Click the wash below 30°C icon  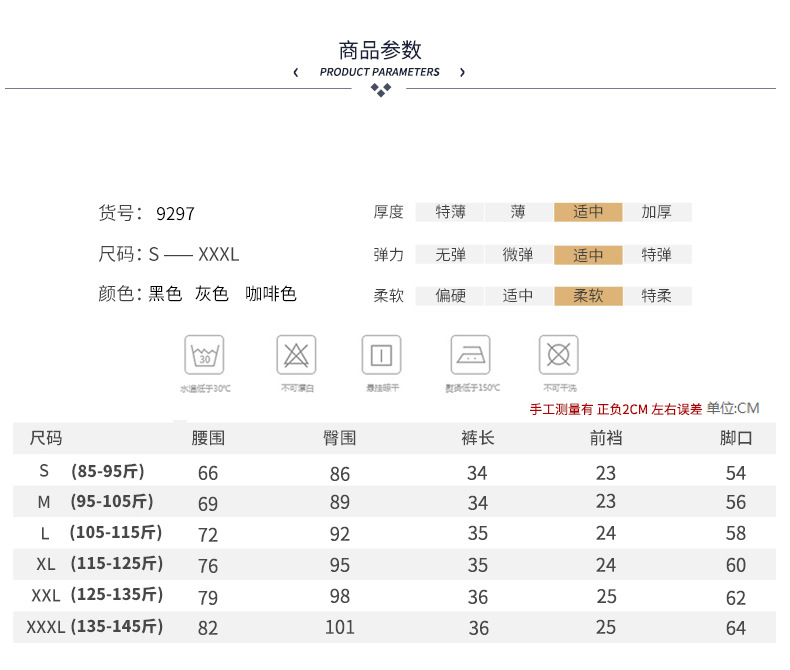coord(204,355)
